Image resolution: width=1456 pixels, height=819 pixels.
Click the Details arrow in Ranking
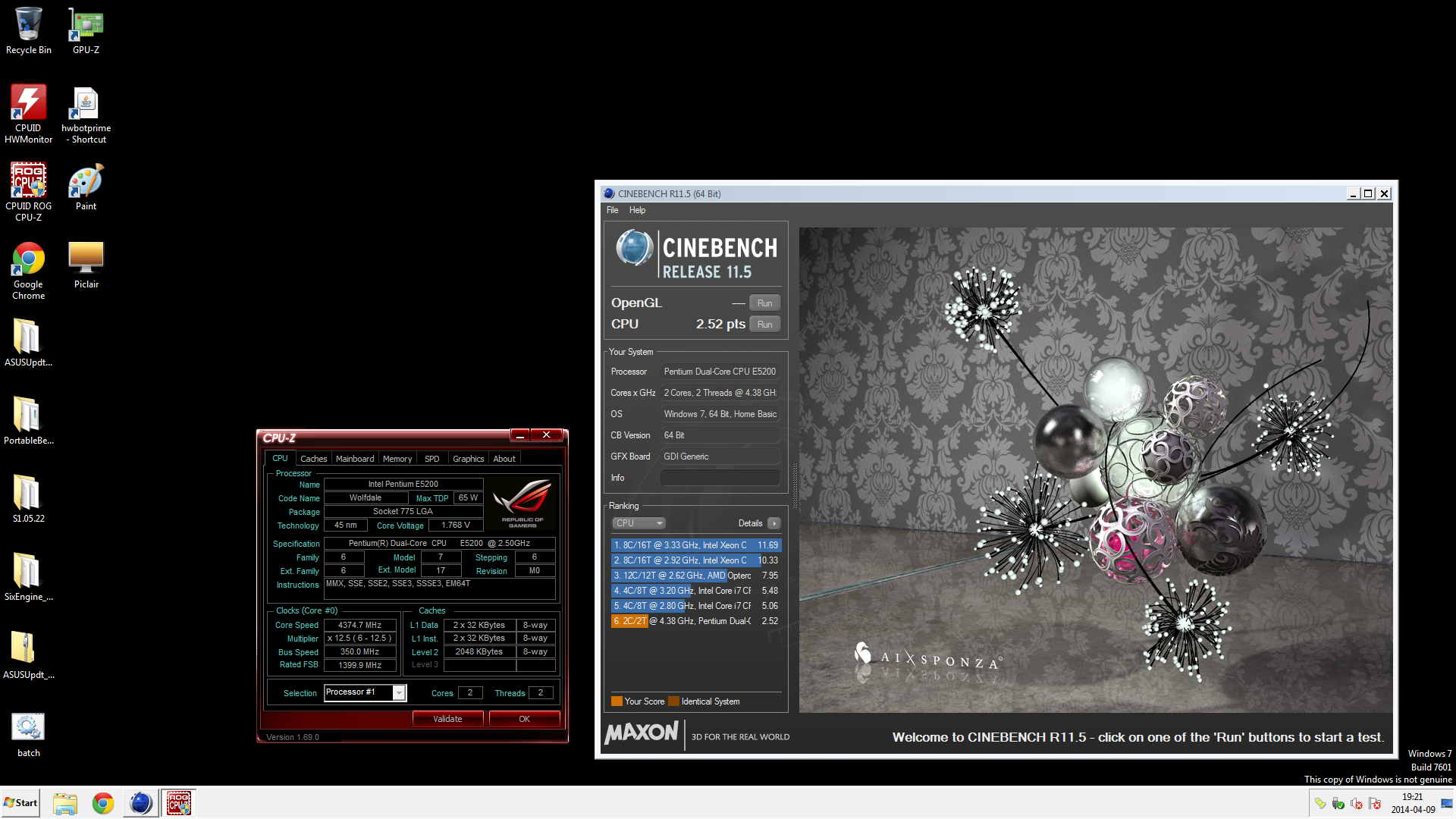click(x=774, y=523)
